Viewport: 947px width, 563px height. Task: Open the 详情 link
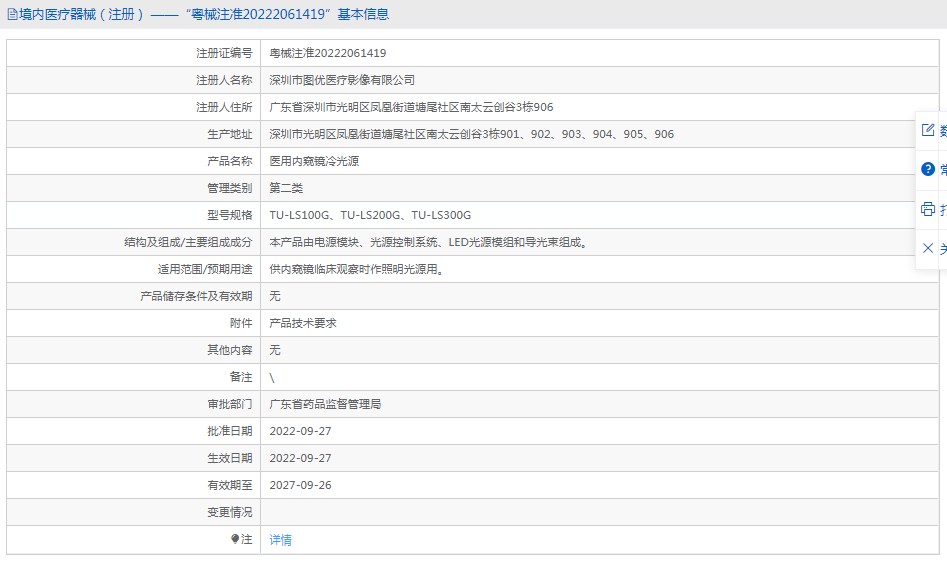[280, 540]
